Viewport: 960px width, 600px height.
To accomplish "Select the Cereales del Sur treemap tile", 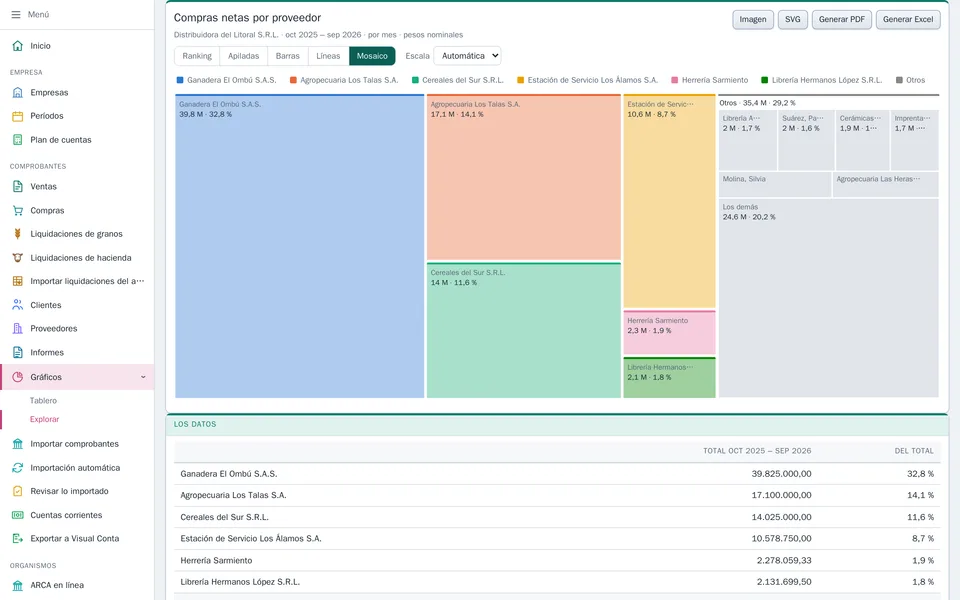I will coord(523,331).
